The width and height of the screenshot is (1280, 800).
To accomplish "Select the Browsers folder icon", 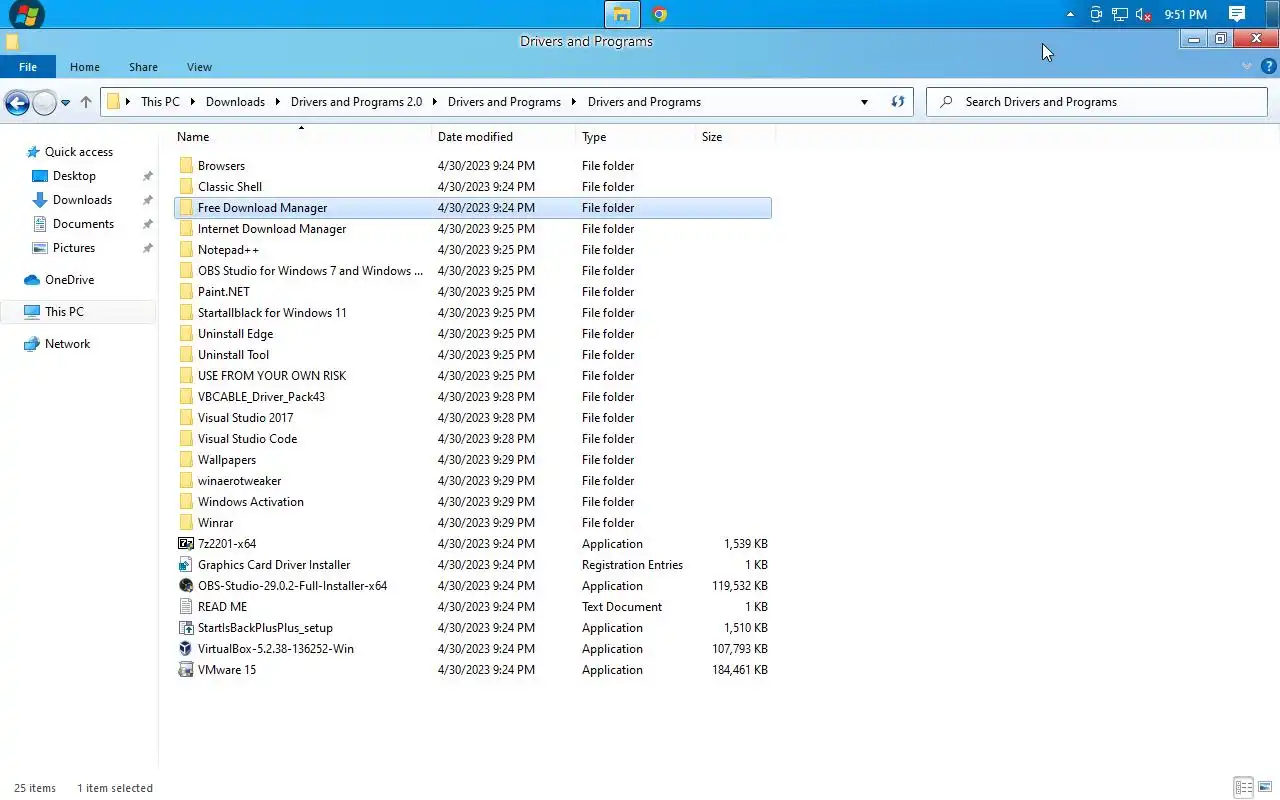I will point(186,166).
